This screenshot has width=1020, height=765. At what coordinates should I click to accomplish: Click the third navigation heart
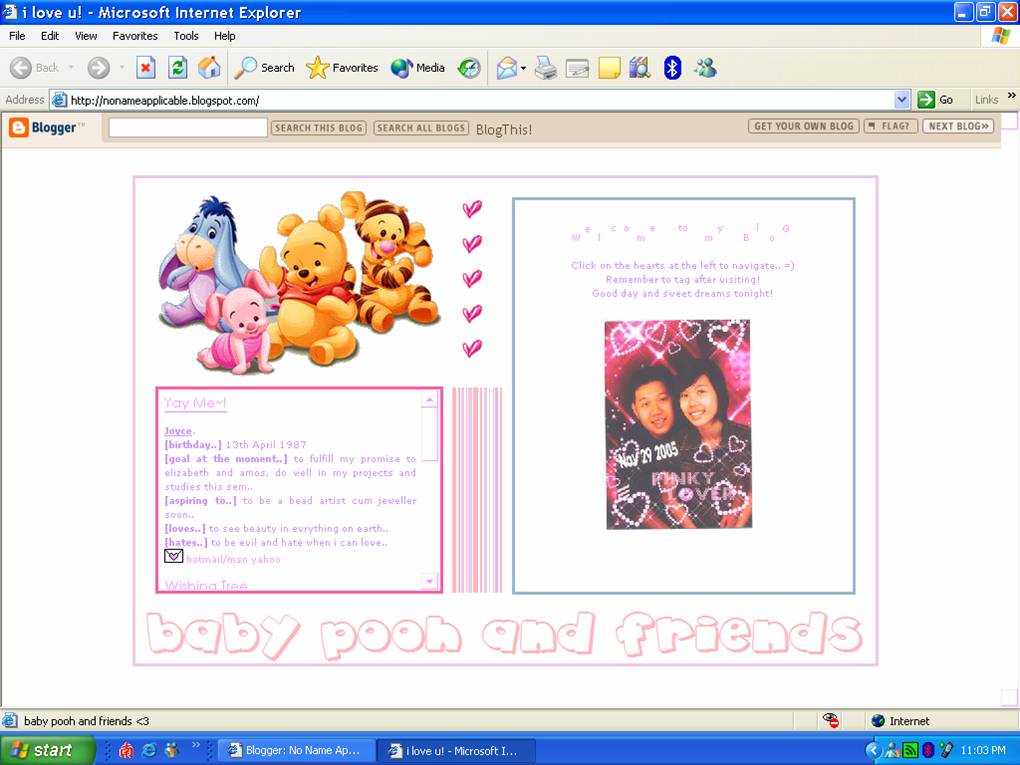[472, 278]
